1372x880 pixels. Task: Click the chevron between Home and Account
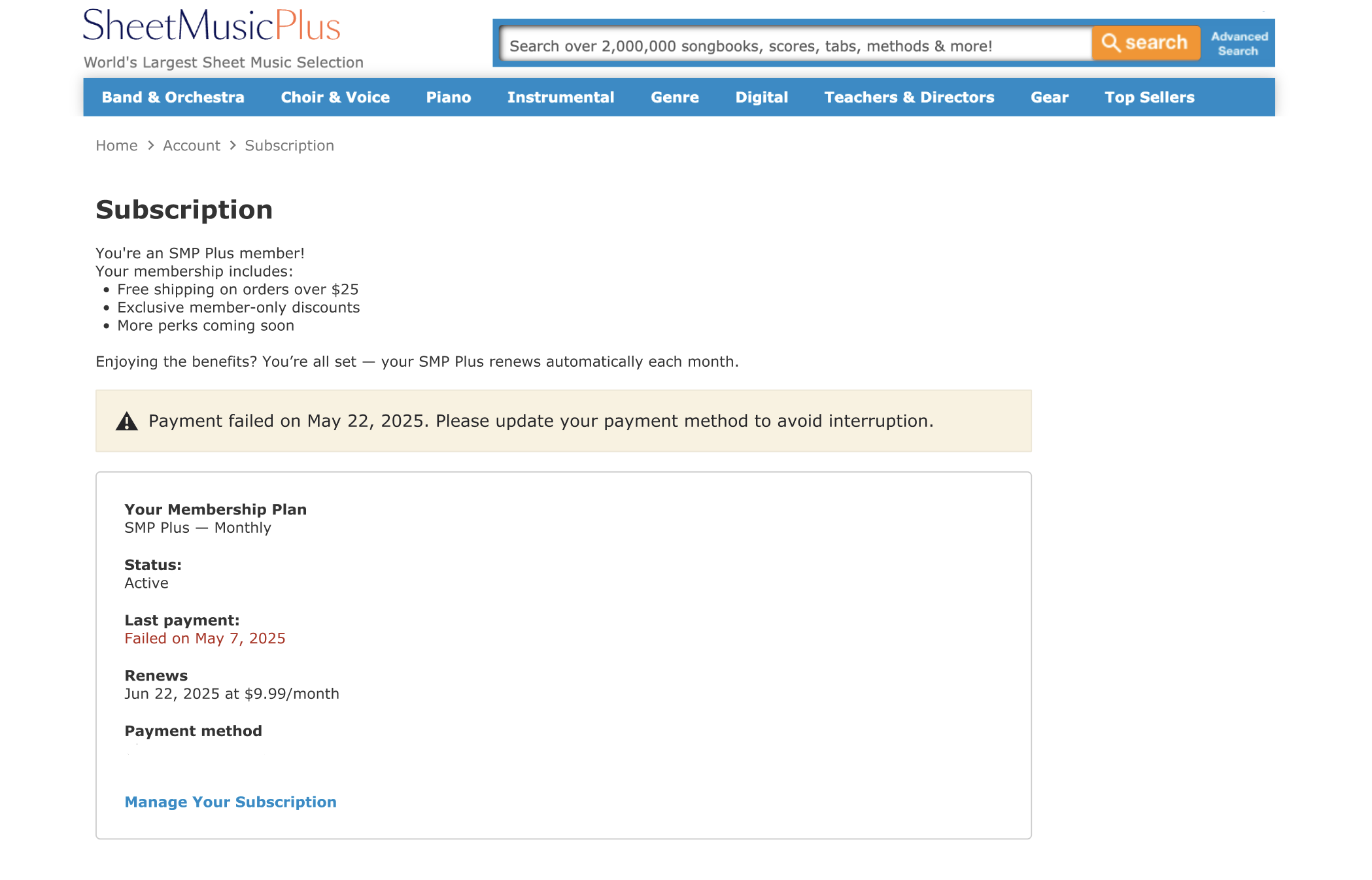coord(150,146)
